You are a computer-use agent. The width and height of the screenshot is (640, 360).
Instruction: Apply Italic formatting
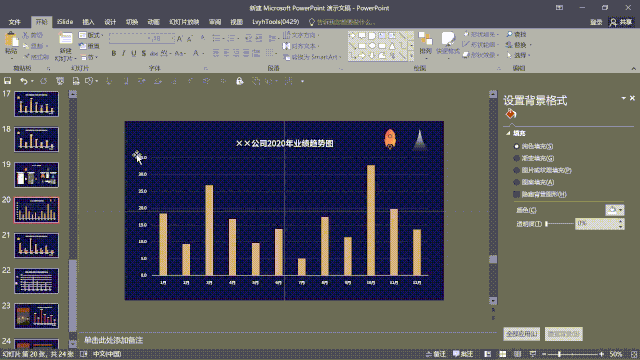click(x=124, y=53)
